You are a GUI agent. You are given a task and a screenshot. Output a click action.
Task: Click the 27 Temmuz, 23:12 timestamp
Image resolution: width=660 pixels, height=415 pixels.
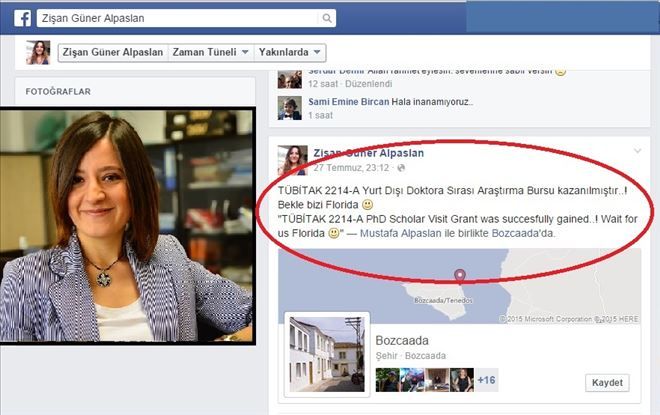[351, 168]
